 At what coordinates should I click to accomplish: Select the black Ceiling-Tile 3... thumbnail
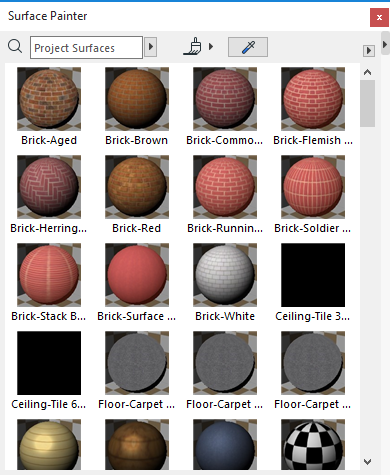tap(313, 275)
